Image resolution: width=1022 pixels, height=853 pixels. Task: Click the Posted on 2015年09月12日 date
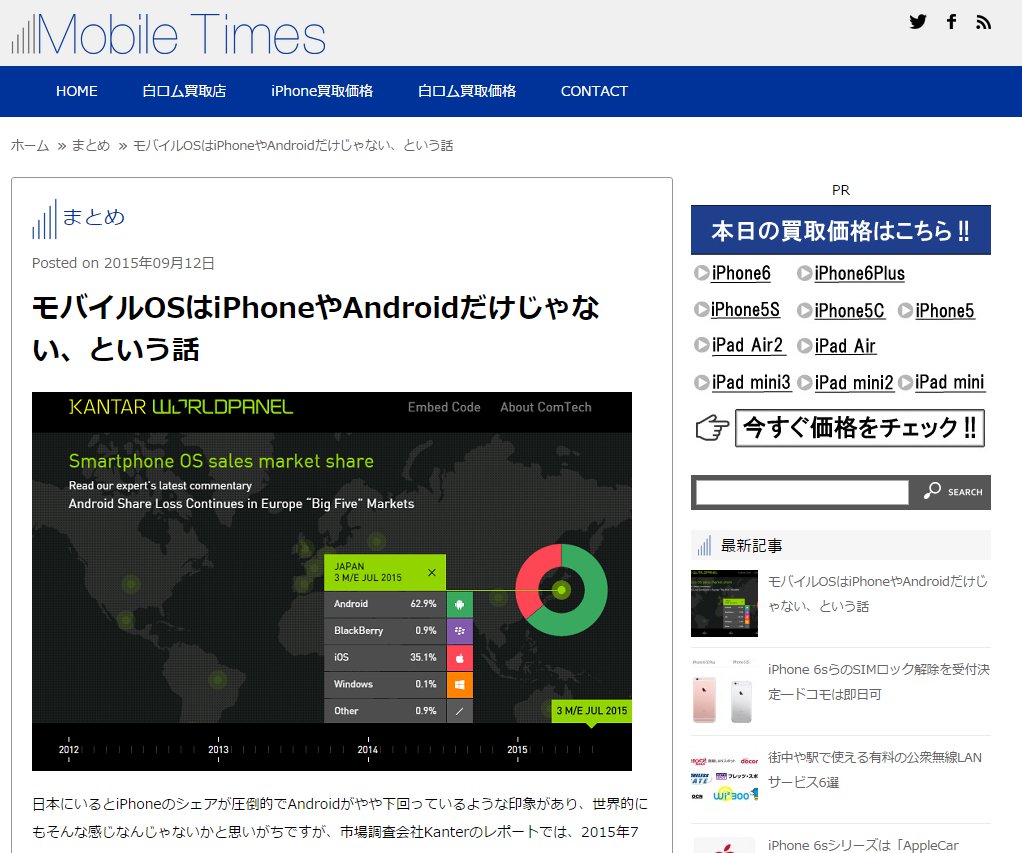click(x=123, y=263)
